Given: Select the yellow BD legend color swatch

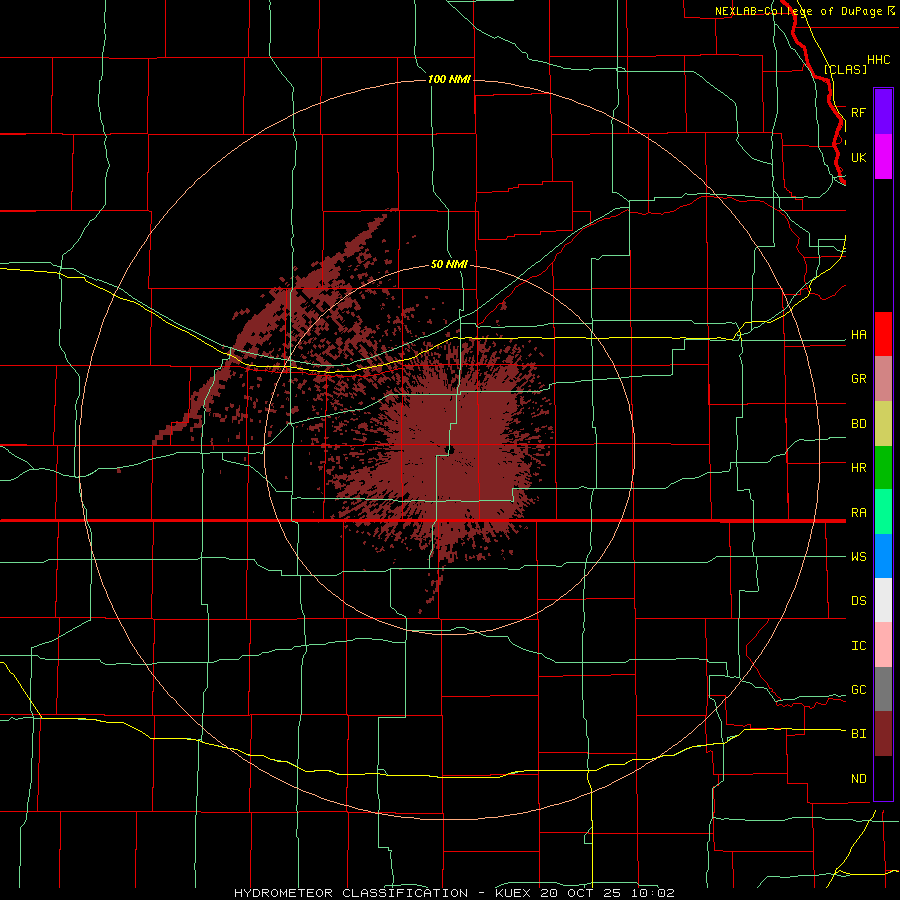Looking at the screenshot, I should [883, 424].
